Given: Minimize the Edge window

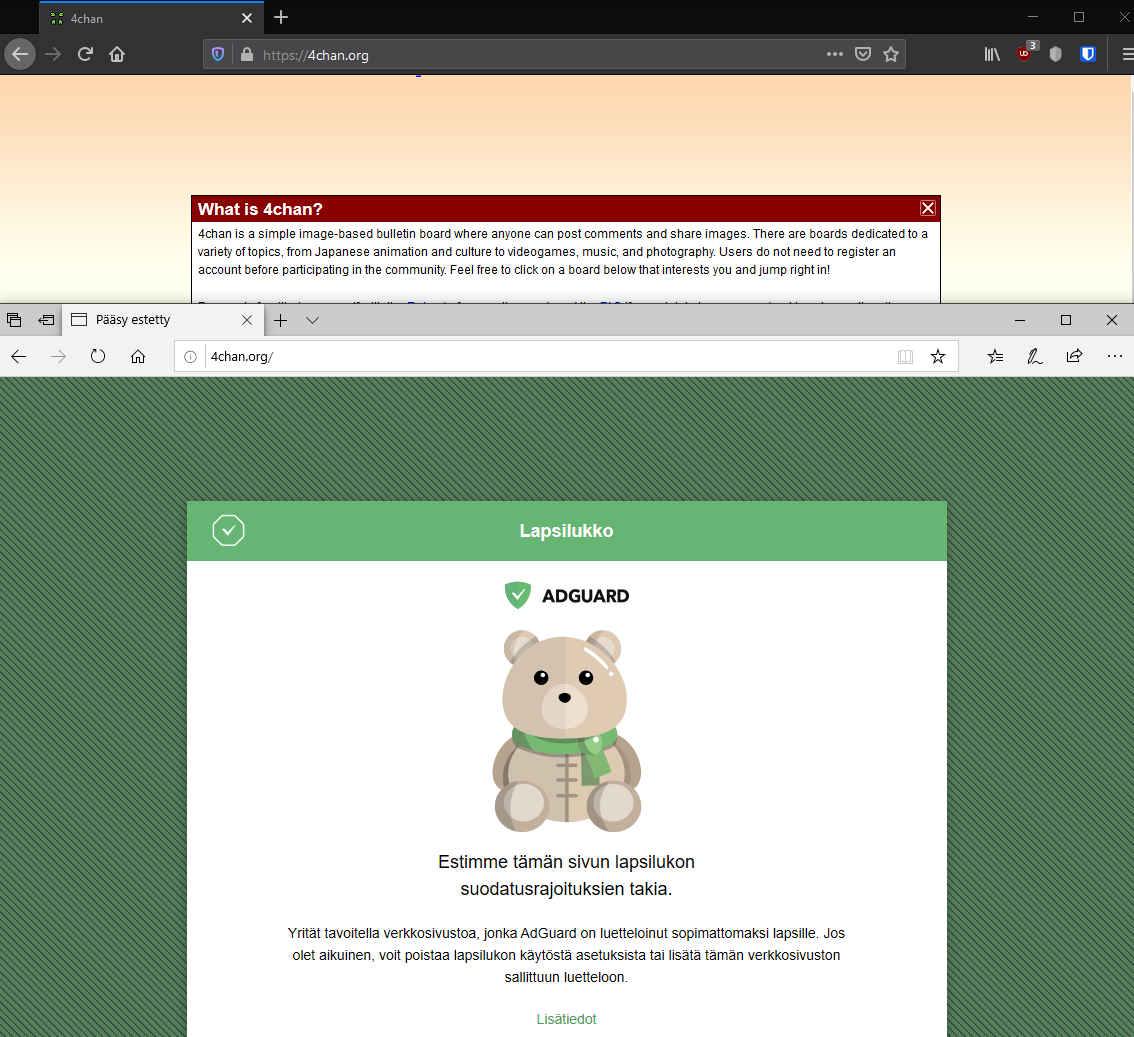Looking at the screenshot, I should 1020,320.
